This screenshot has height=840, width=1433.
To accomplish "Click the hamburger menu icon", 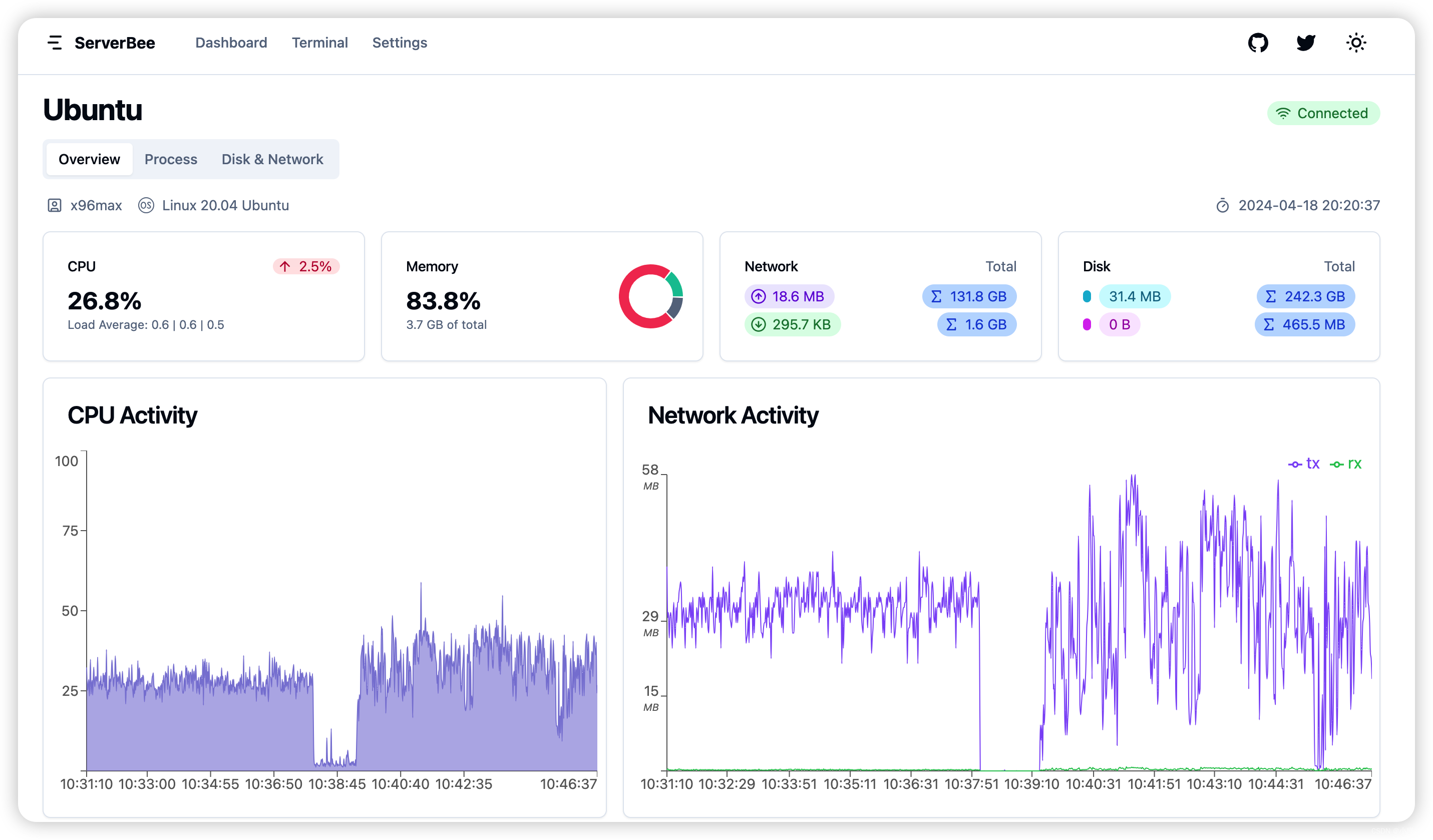I will [x=55, y=43].
